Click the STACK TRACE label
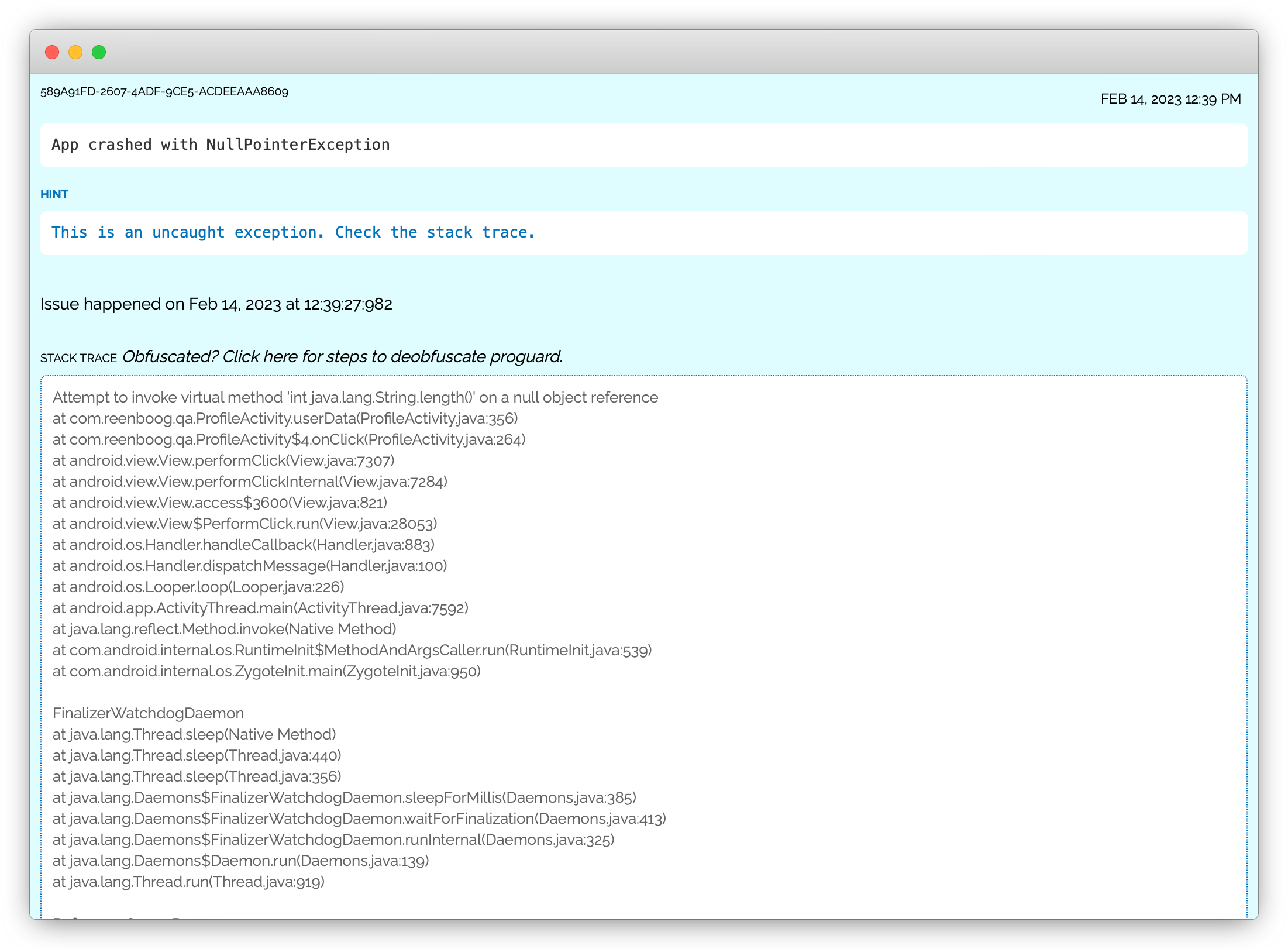This screenshot has height=949, width=1288. (x=78, y=358)
